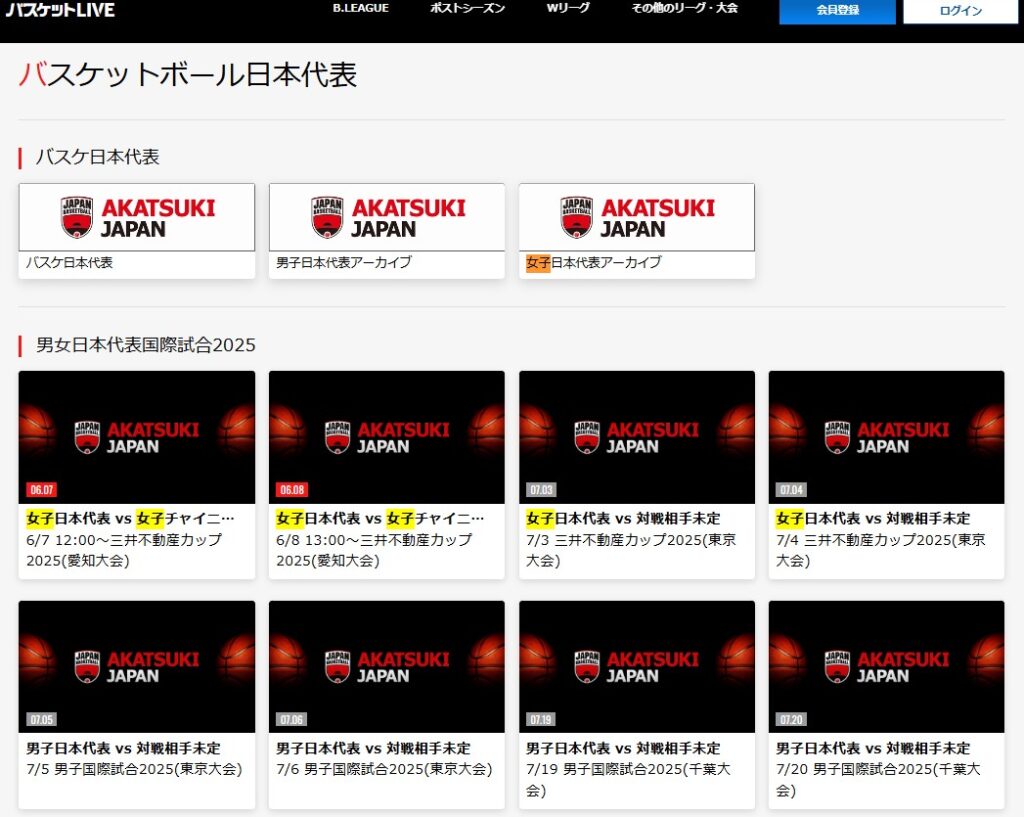The height and width of the screenshot is (817, 1024).
Task: Open the 06.08 game thumbnail
Action: [387, 437]
